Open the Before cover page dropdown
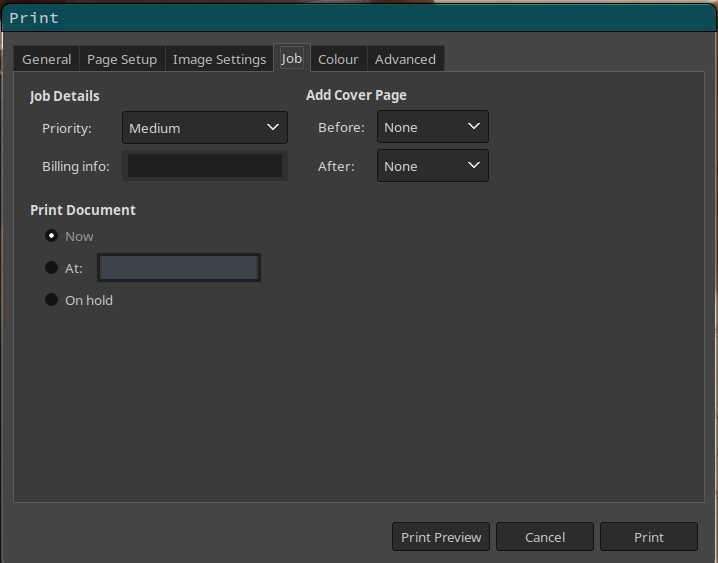Screen dimensions: 718x563 coord(432,127)
